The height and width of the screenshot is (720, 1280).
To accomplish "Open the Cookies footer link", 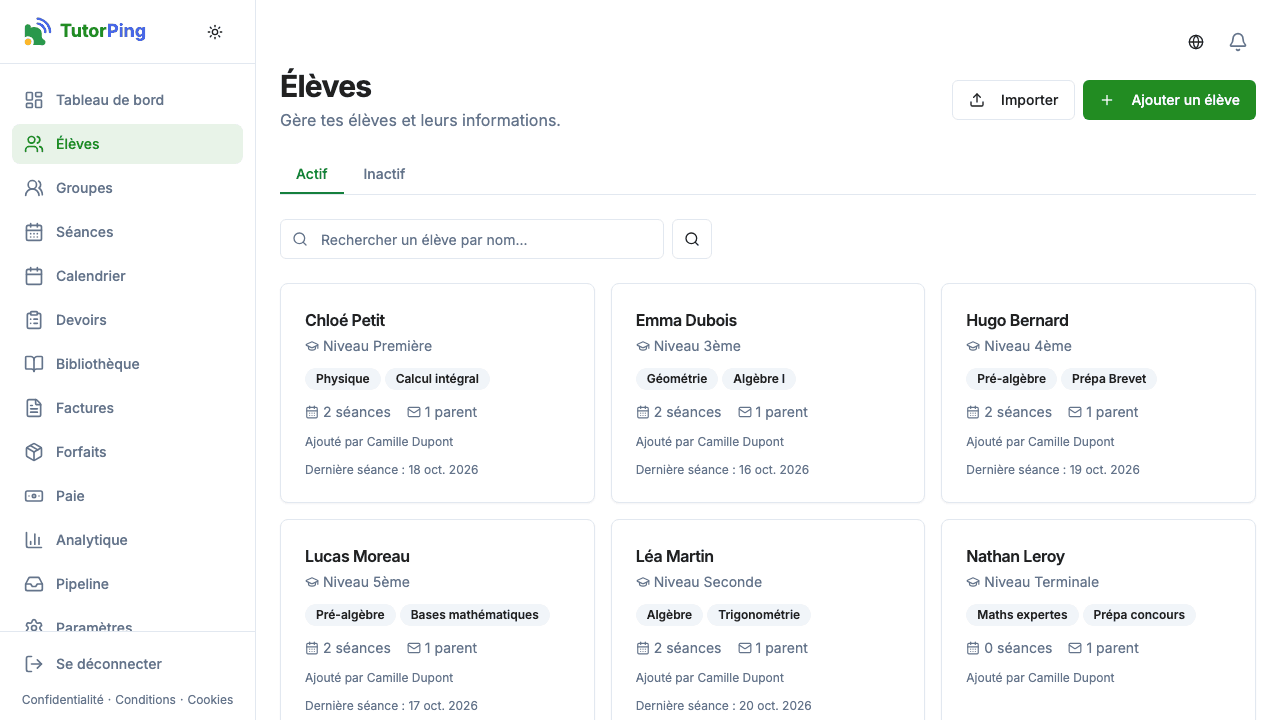I will [210, 700].
